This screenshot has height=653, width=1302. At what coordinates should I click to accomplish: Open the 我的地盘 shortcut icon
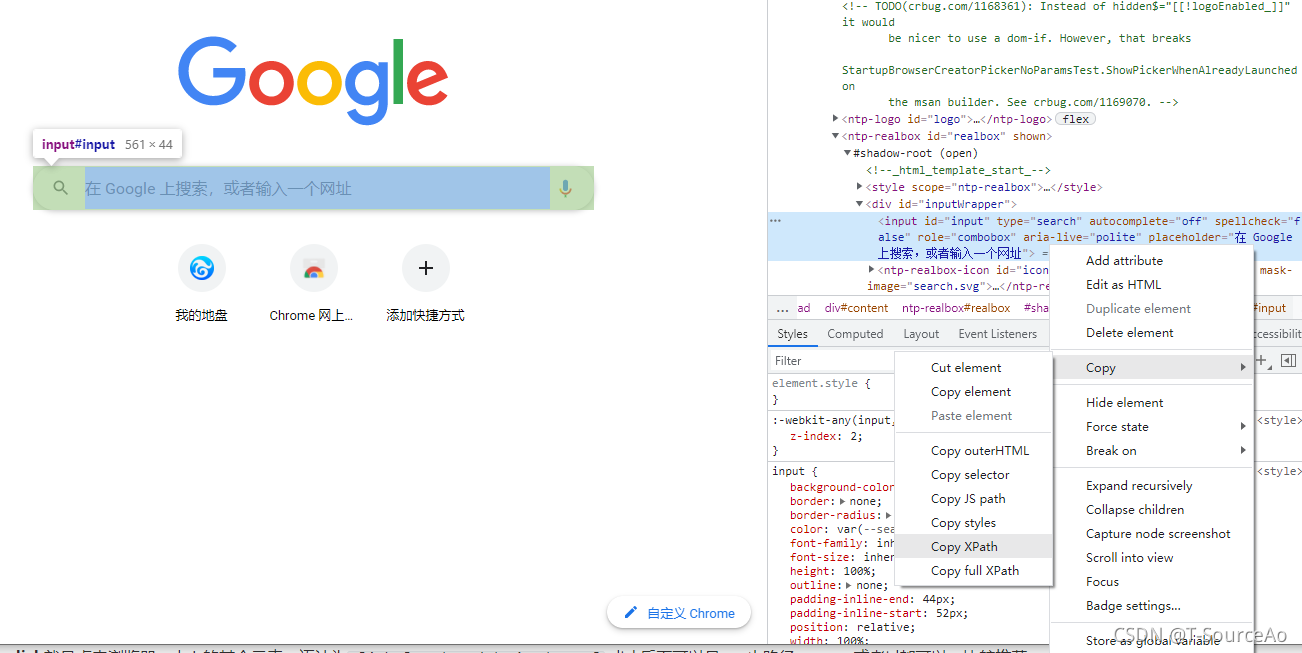pyautogui.click(x=202, y=268)
